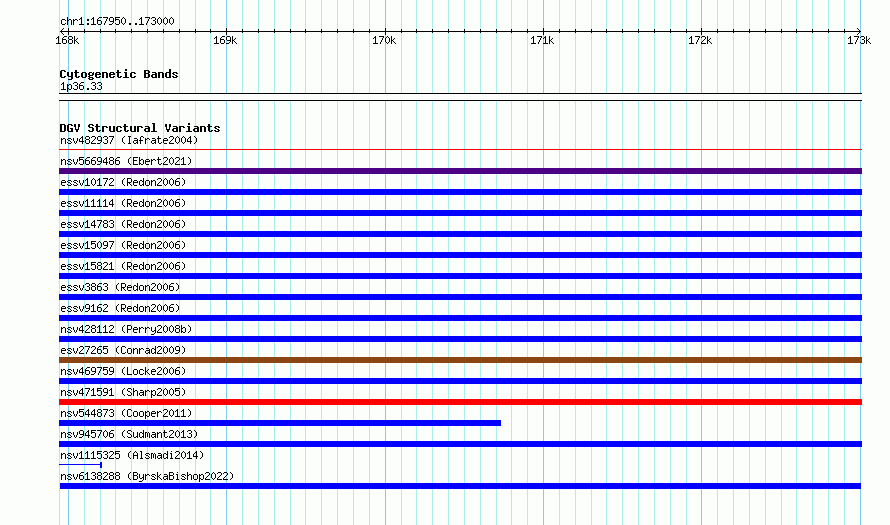Click the blue essv11114 variant bar
This screenshot has width=890, height=525.
pyautogui.click(x=460, y=213)
